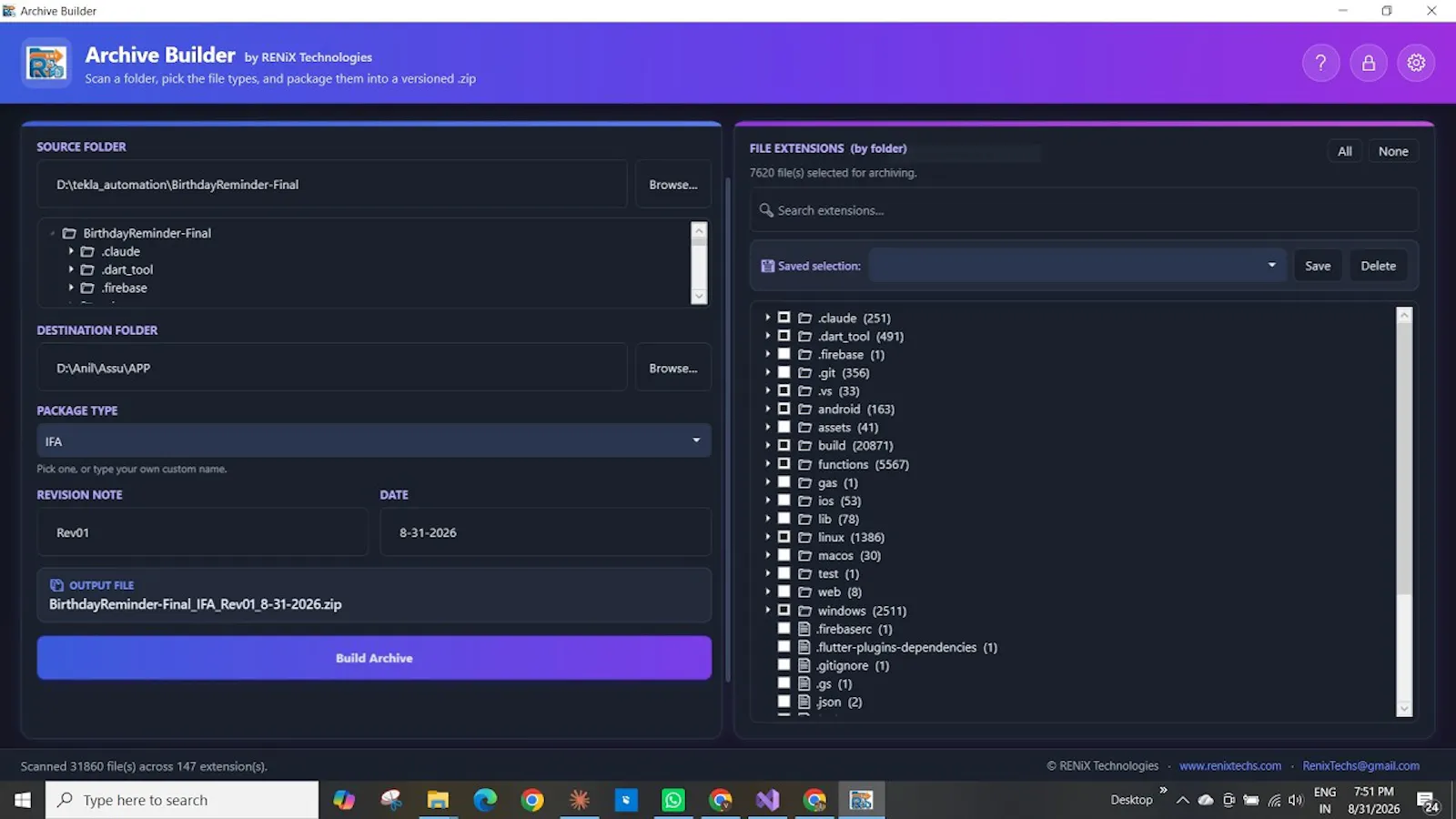This screenshot has height=819, width=1456.
Task: Click Browse for destination folder
Action: pos(673,369)
